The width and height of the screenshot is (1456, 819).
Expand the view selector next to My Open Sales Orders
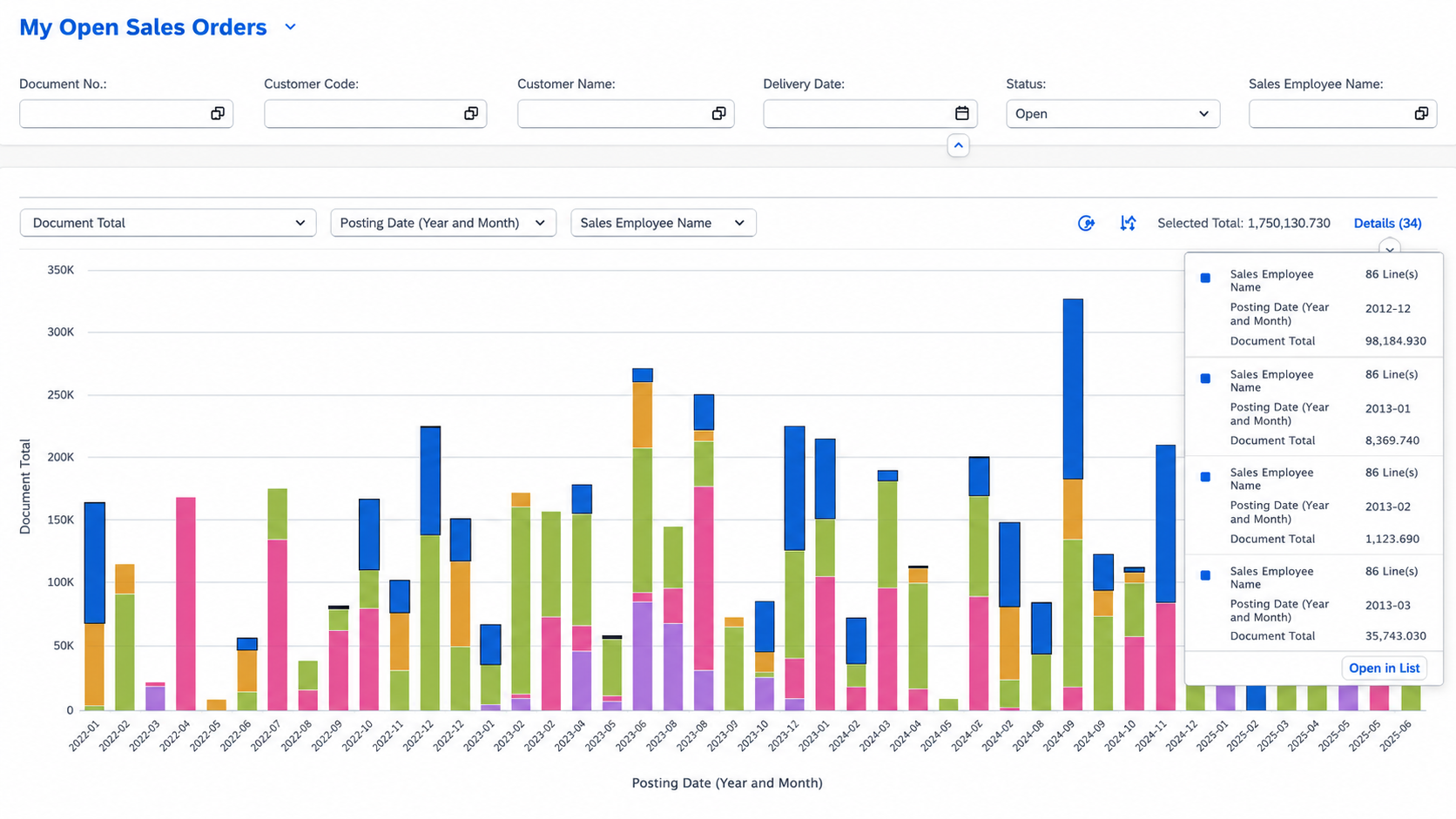pyautogui.click(x=290, y=27)
